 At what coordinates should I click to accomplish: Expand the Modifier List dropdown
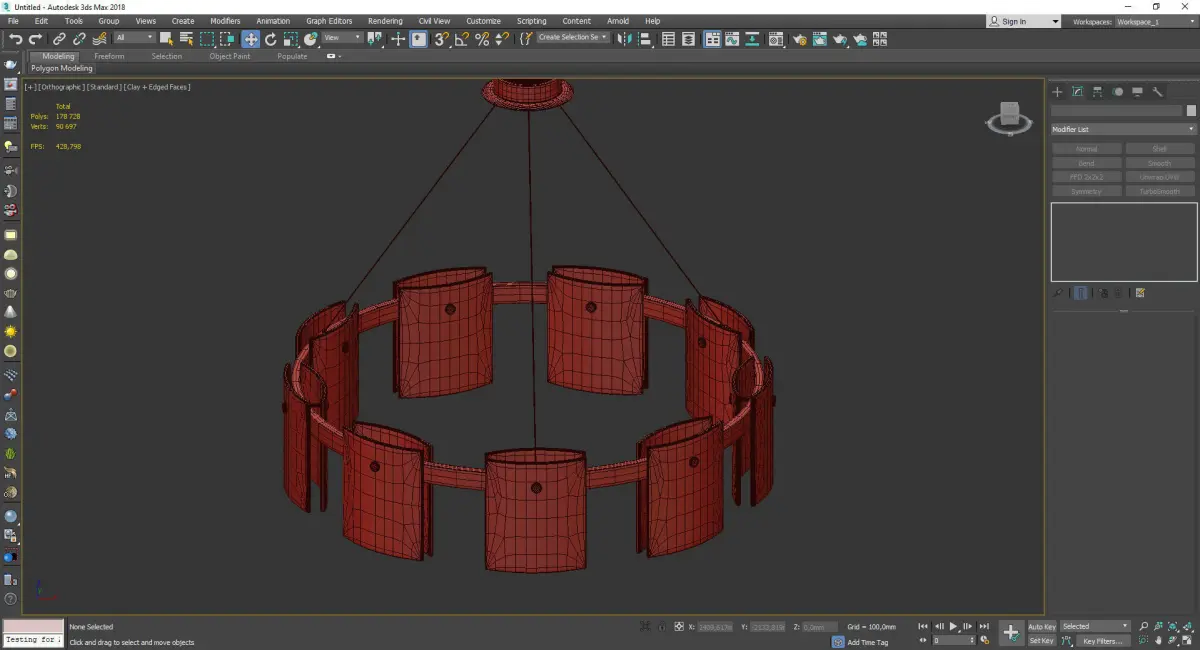pos(1123,129)
